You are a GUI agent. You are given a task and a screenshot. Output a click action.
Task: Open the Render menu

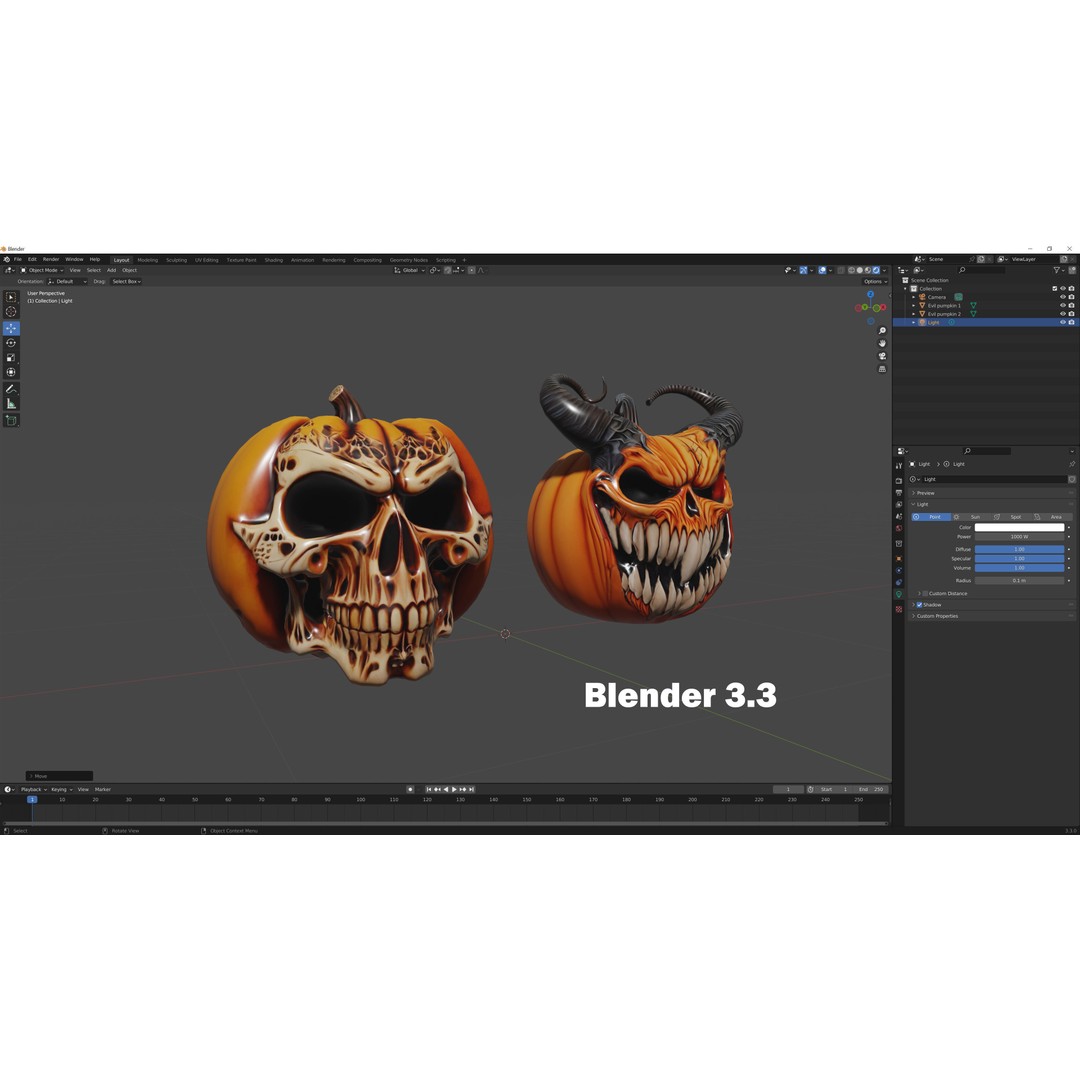[51, 260]
